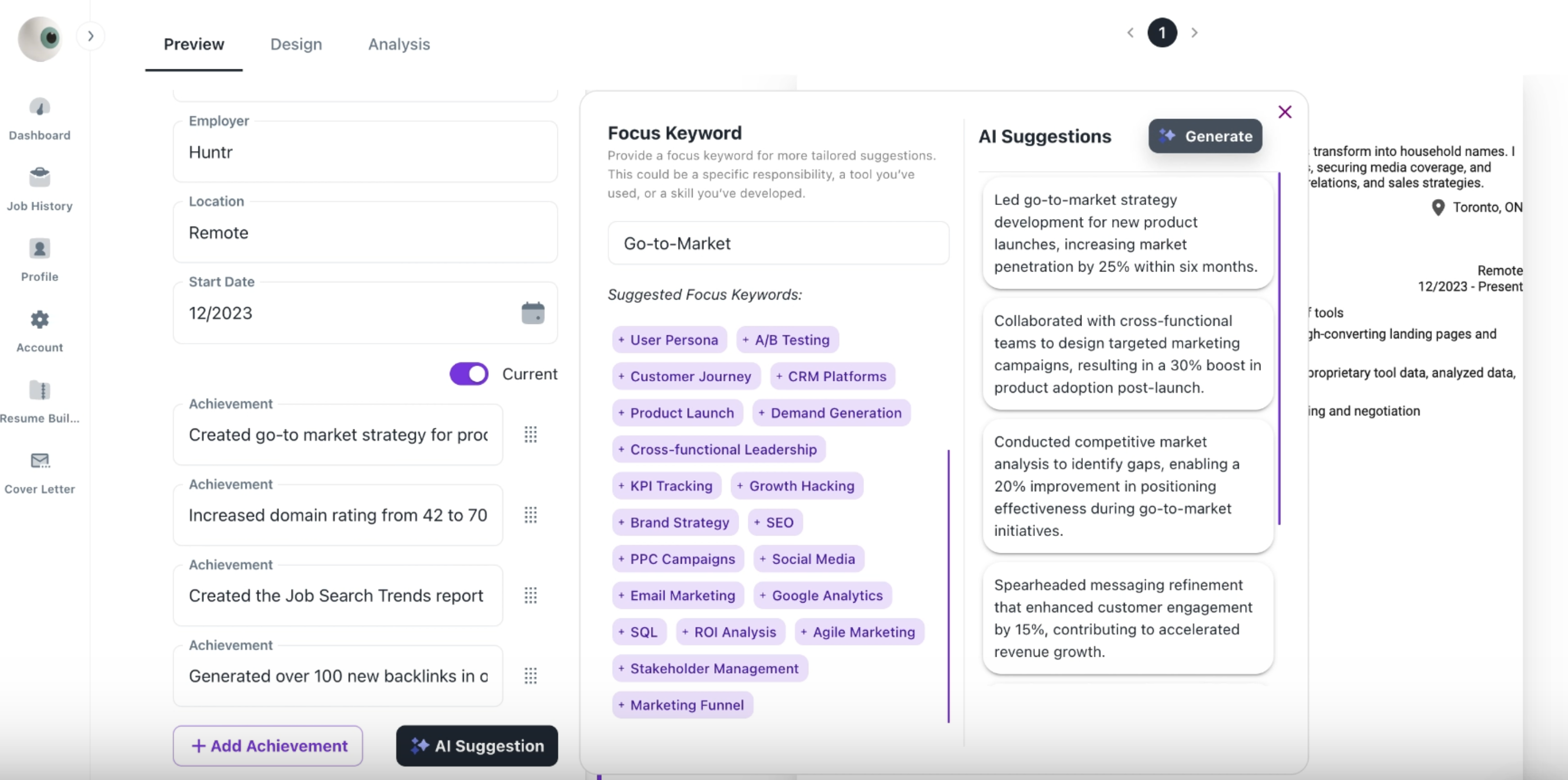Image resolution: width=1568 pixels, height=780 pixels.
Task: Go to next resume page arrow
Action: tap(1194, 33)
